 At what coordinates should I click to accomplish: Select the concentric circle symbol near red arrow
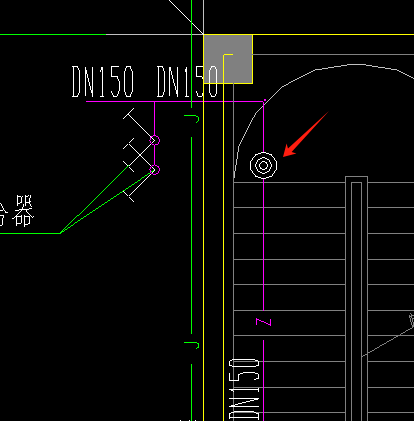coord(263,165)
